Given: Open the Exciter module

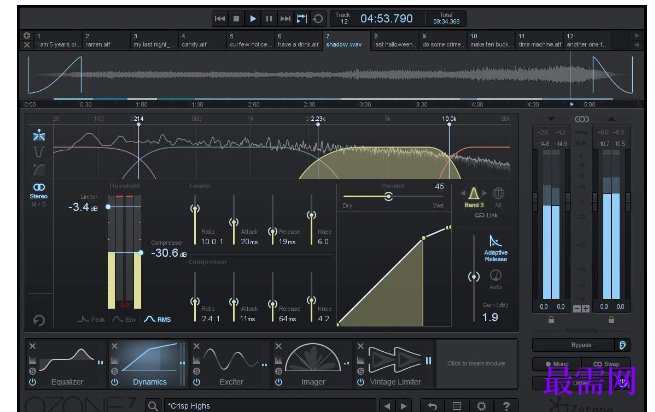Looking at the screenshot, I should point(231,363).
